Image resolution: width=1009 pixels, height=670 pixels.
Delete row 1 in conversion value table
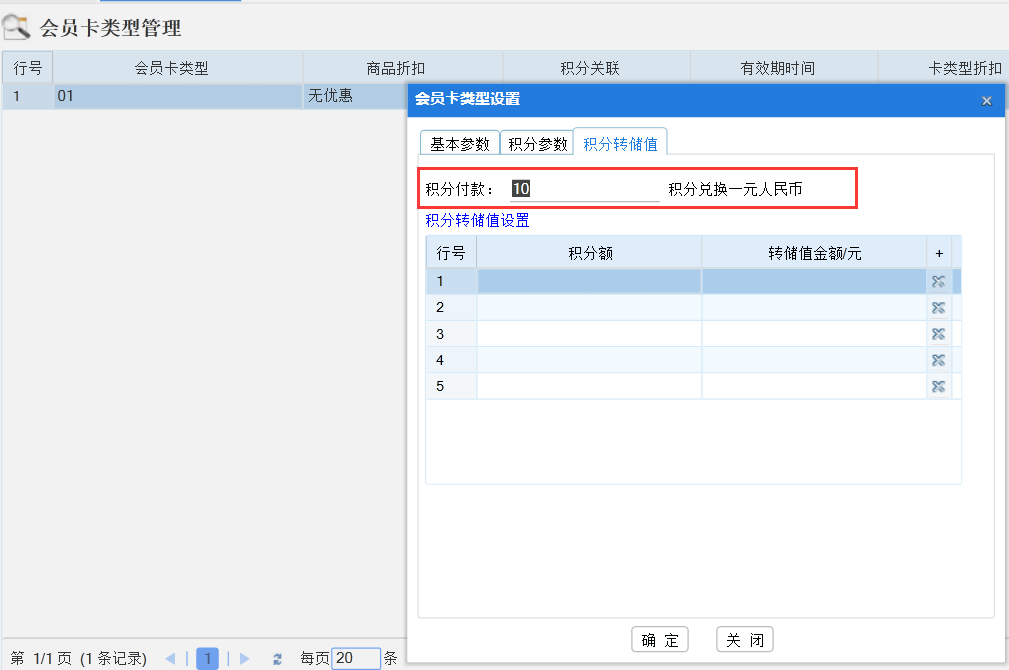point(938,281)
